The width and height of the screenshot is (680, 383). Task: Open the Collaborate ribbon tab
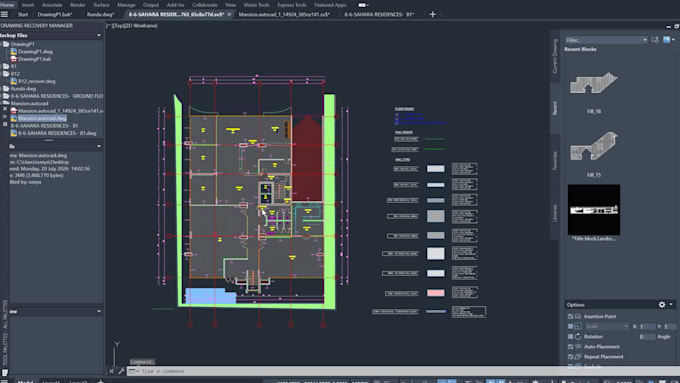point(205,5)
